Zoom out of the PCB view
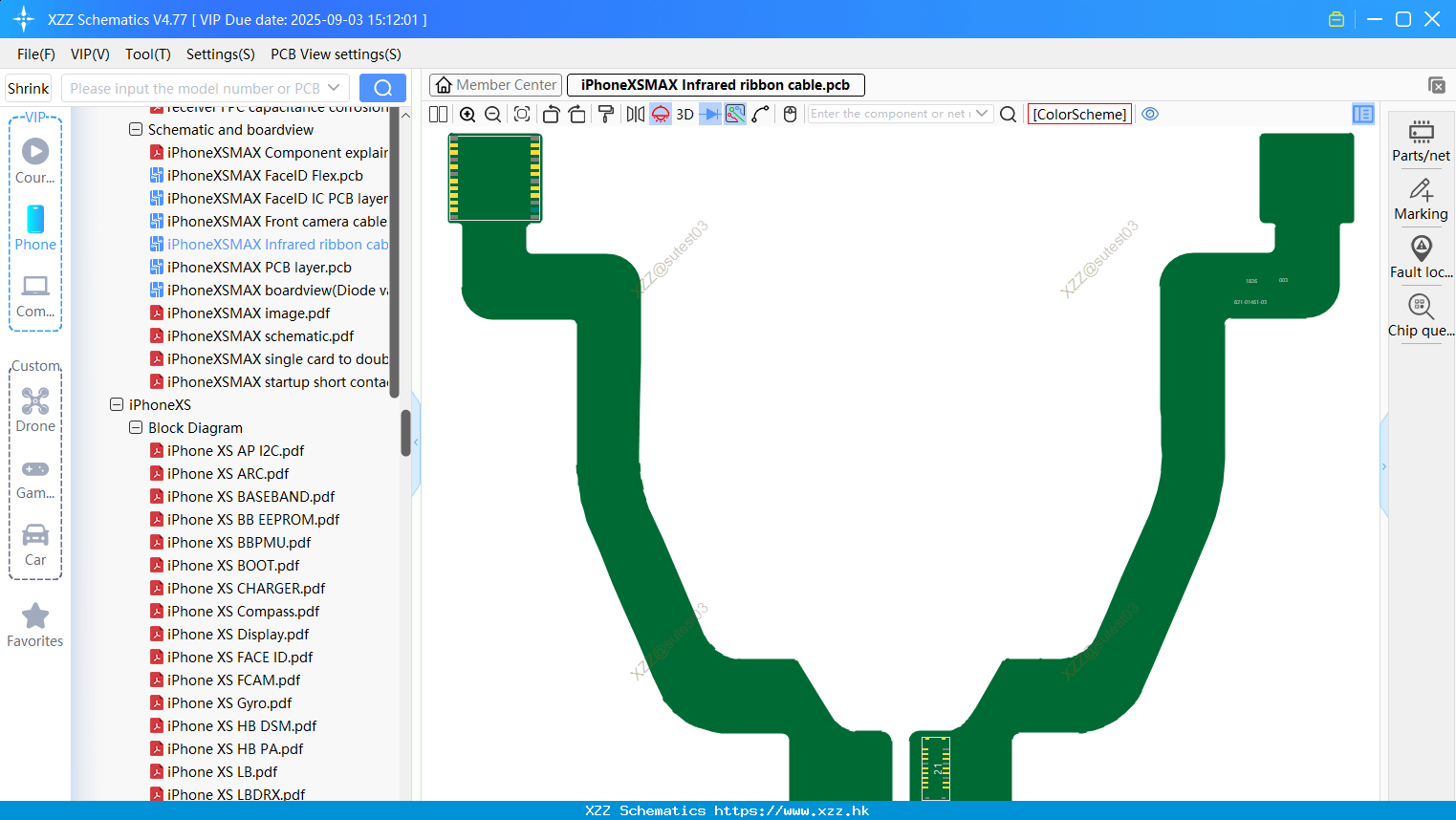 493,114
